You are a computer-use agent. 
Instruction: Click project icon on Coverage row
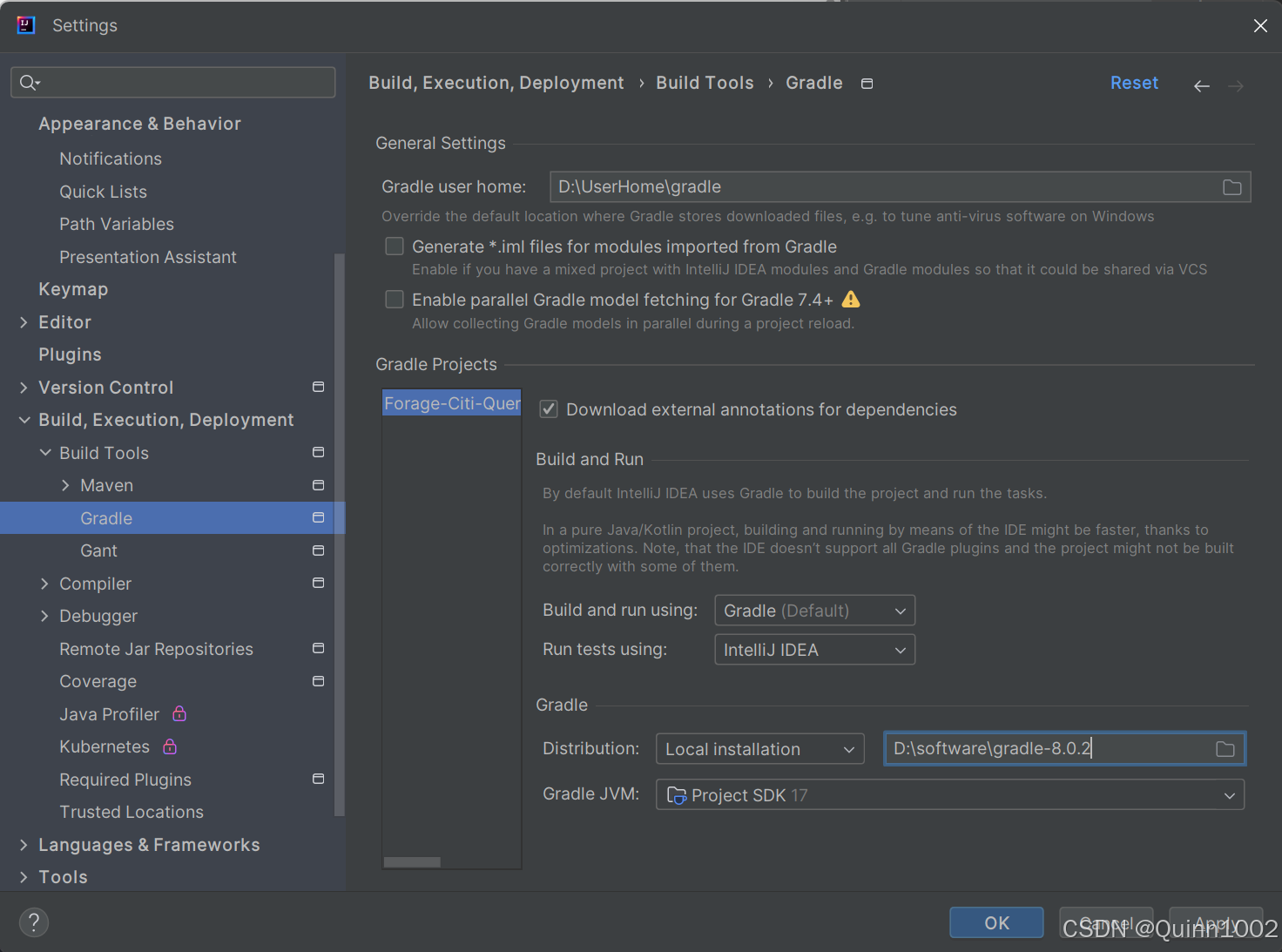[319, 681]
